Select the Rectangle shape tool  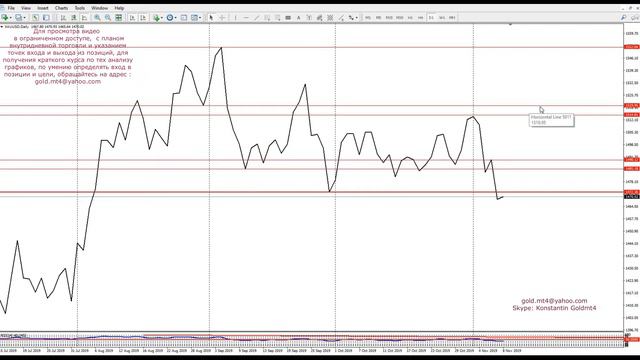point(288,18)
